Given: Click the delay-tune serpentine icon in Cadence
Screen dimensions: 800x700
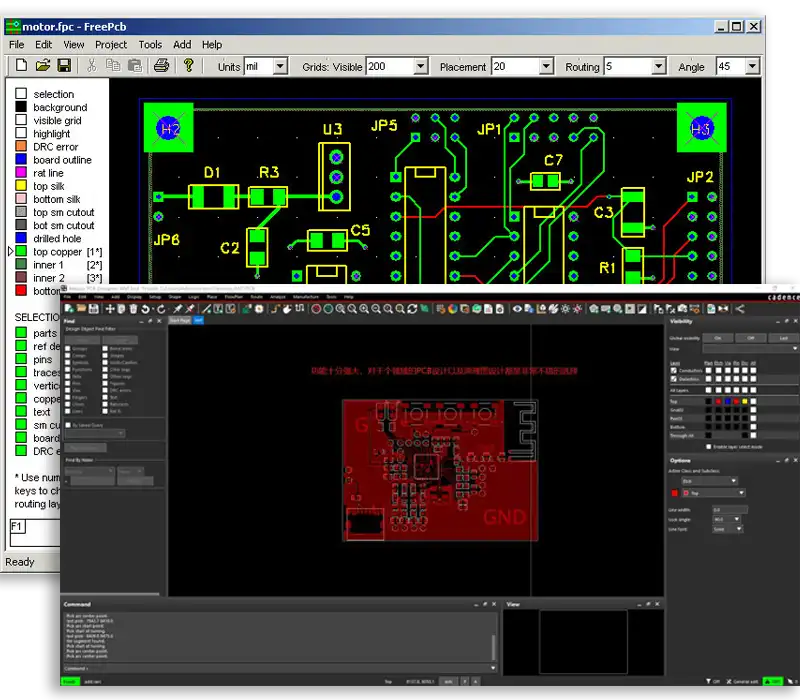Looking at the screenshot, I should (x=299, y=309).
